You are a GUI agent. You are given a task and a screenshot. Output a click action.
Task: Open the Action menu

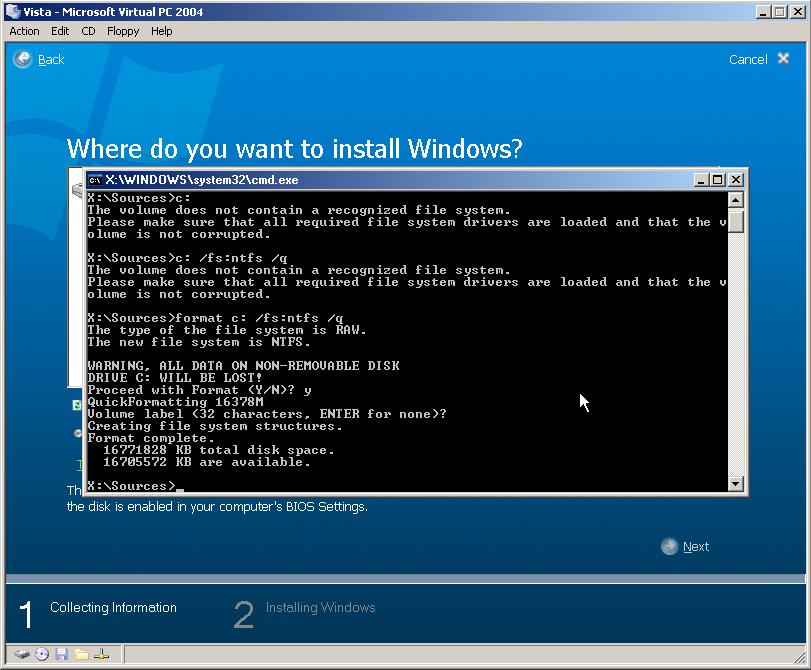pyautogui.click(x=24, y=31)
